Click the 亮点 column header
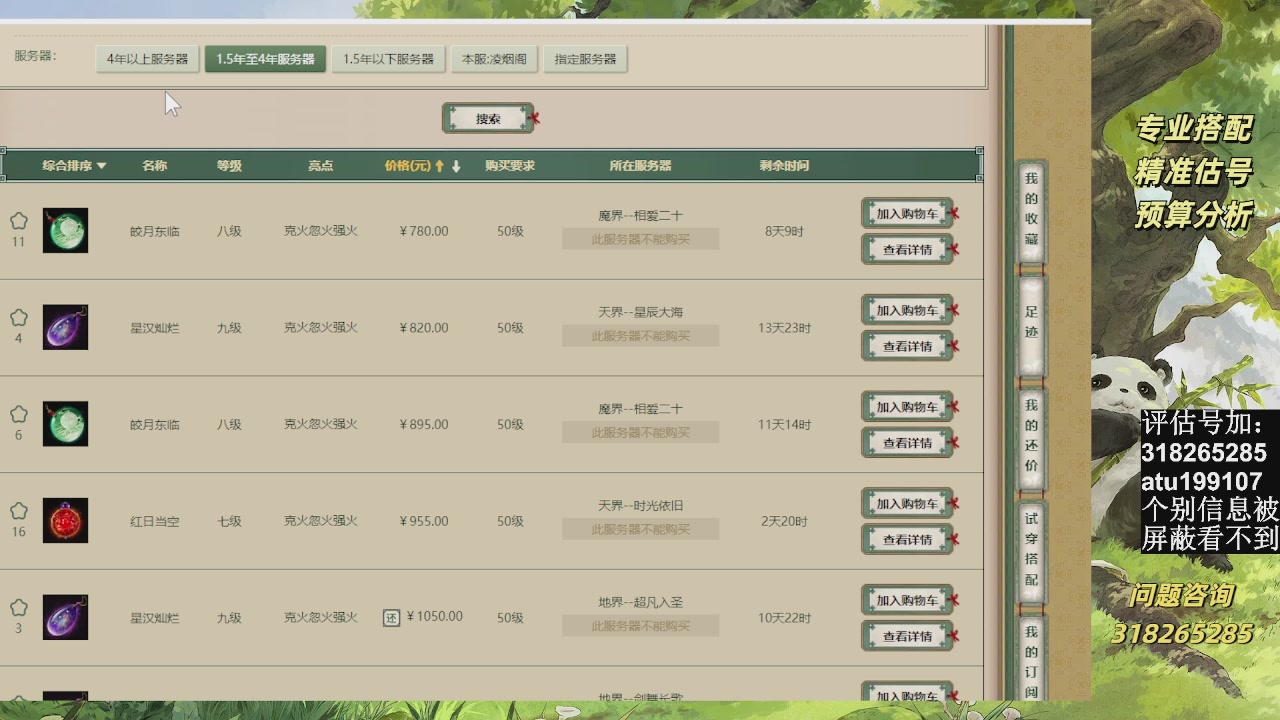The width and height of the screenshot is (1280, 720). pyautogui.click(x=320, y=166)
